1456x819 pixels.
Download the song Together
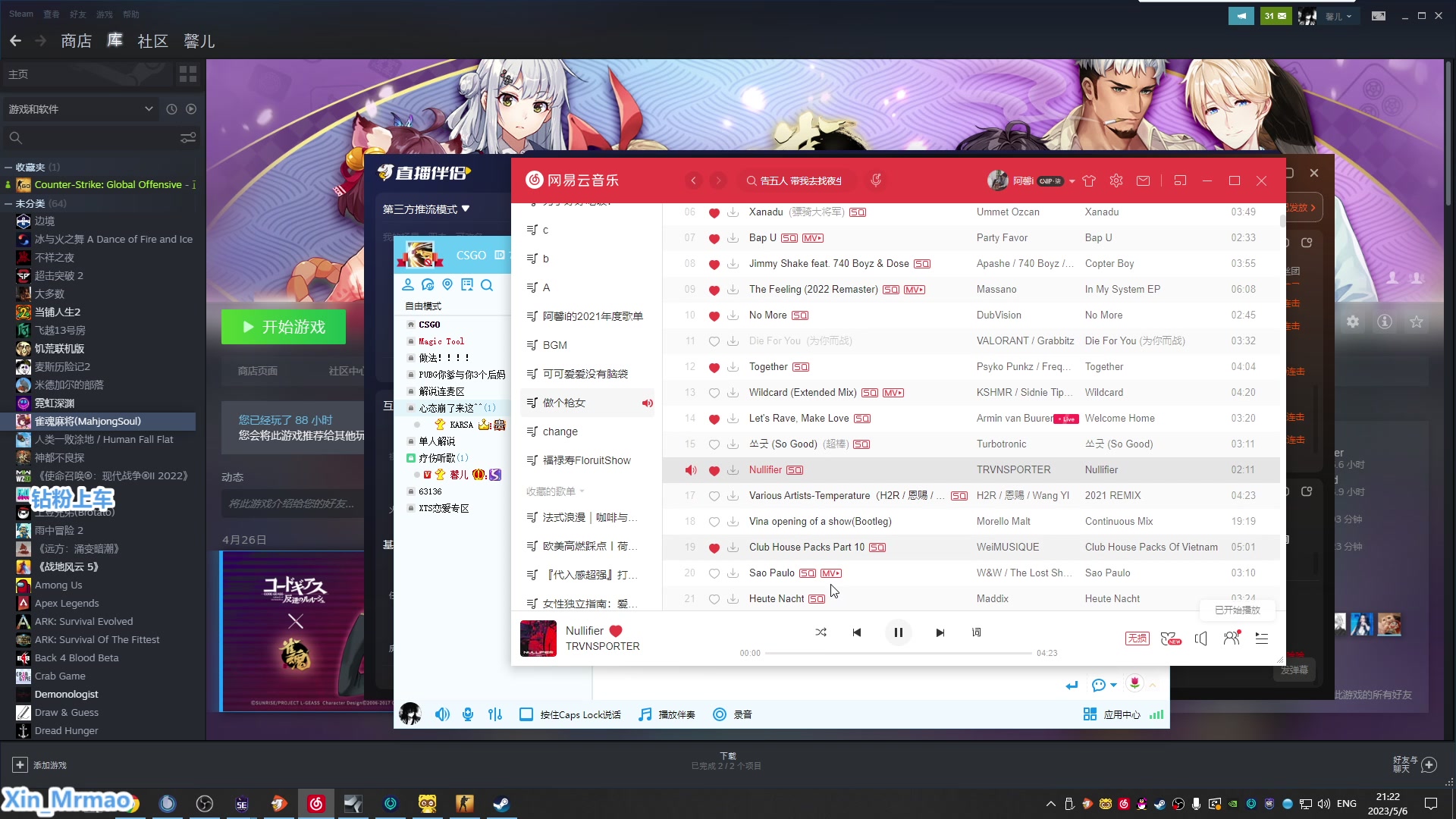click(x=733, y=367)
